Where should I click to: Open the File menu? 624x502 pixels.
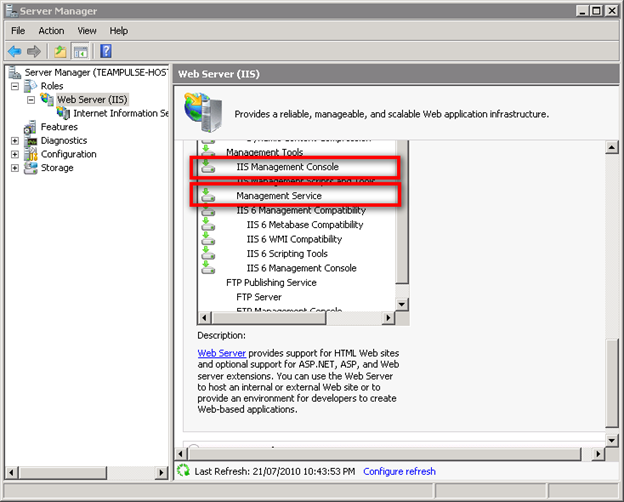click(x=18, y=31)
